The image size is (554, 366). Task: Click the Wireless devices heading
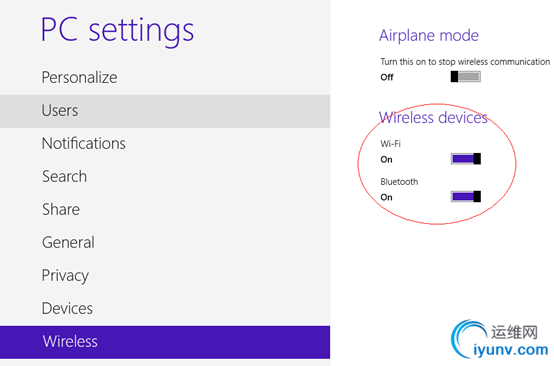433,118
